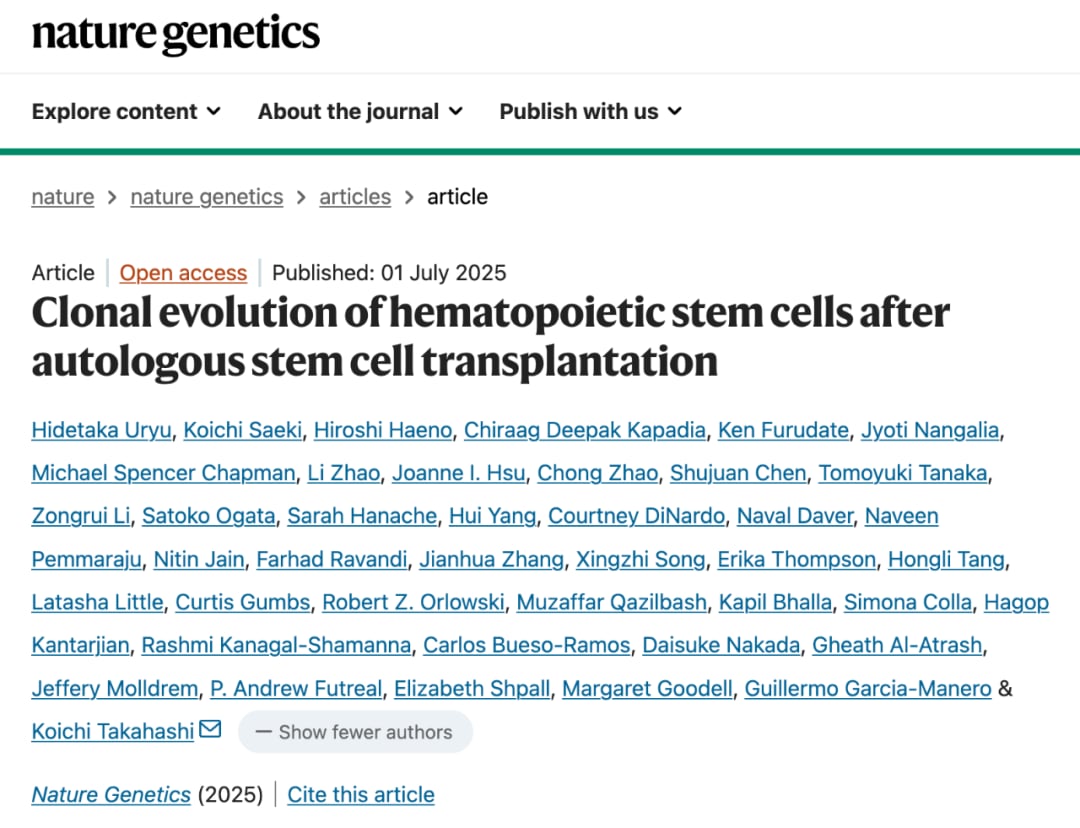
Task: Open author Hidetaka Uryu's profile
Action: tap(100, 430)
